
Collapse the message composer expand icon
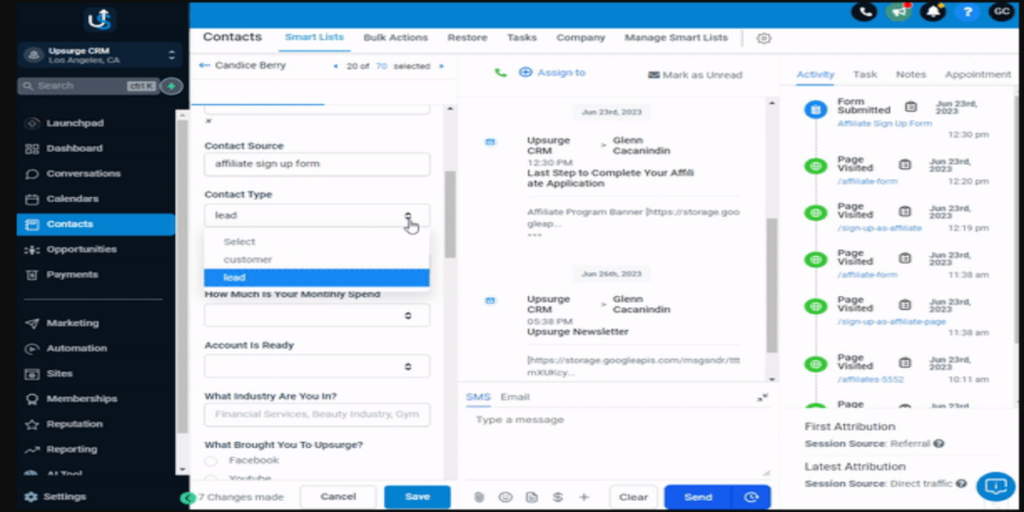click(x=762, y=397)
